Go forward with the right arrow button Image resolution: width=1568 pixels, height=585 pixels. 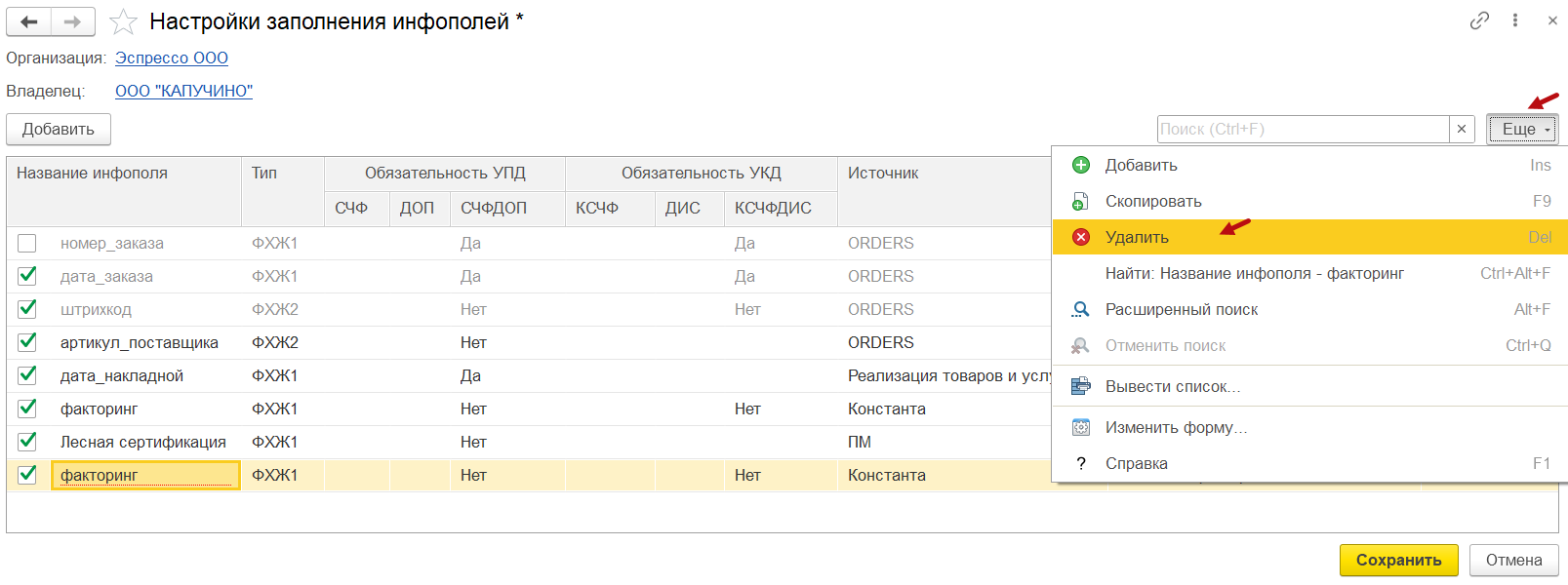pyautogui.click(x=73, y=21)
